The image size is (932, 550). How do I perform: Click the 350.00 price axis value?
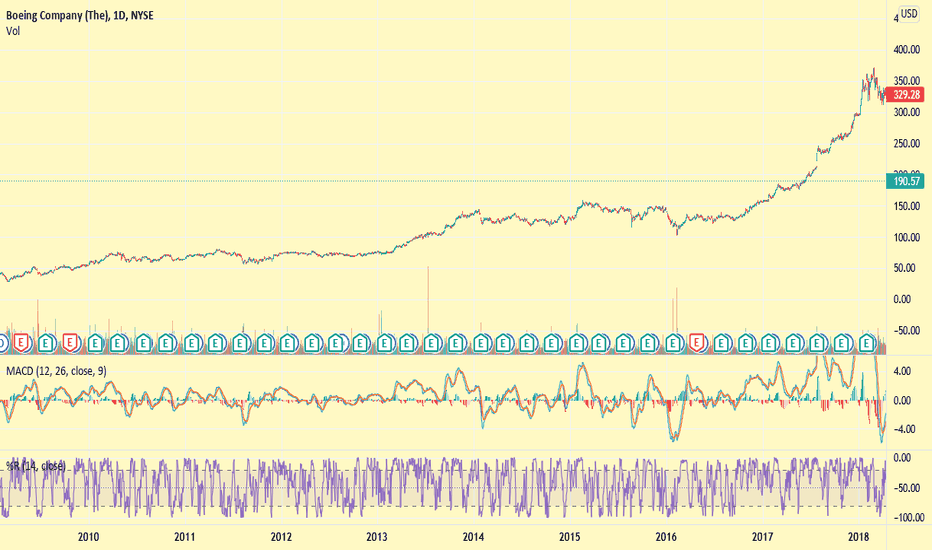click(906, 81)
